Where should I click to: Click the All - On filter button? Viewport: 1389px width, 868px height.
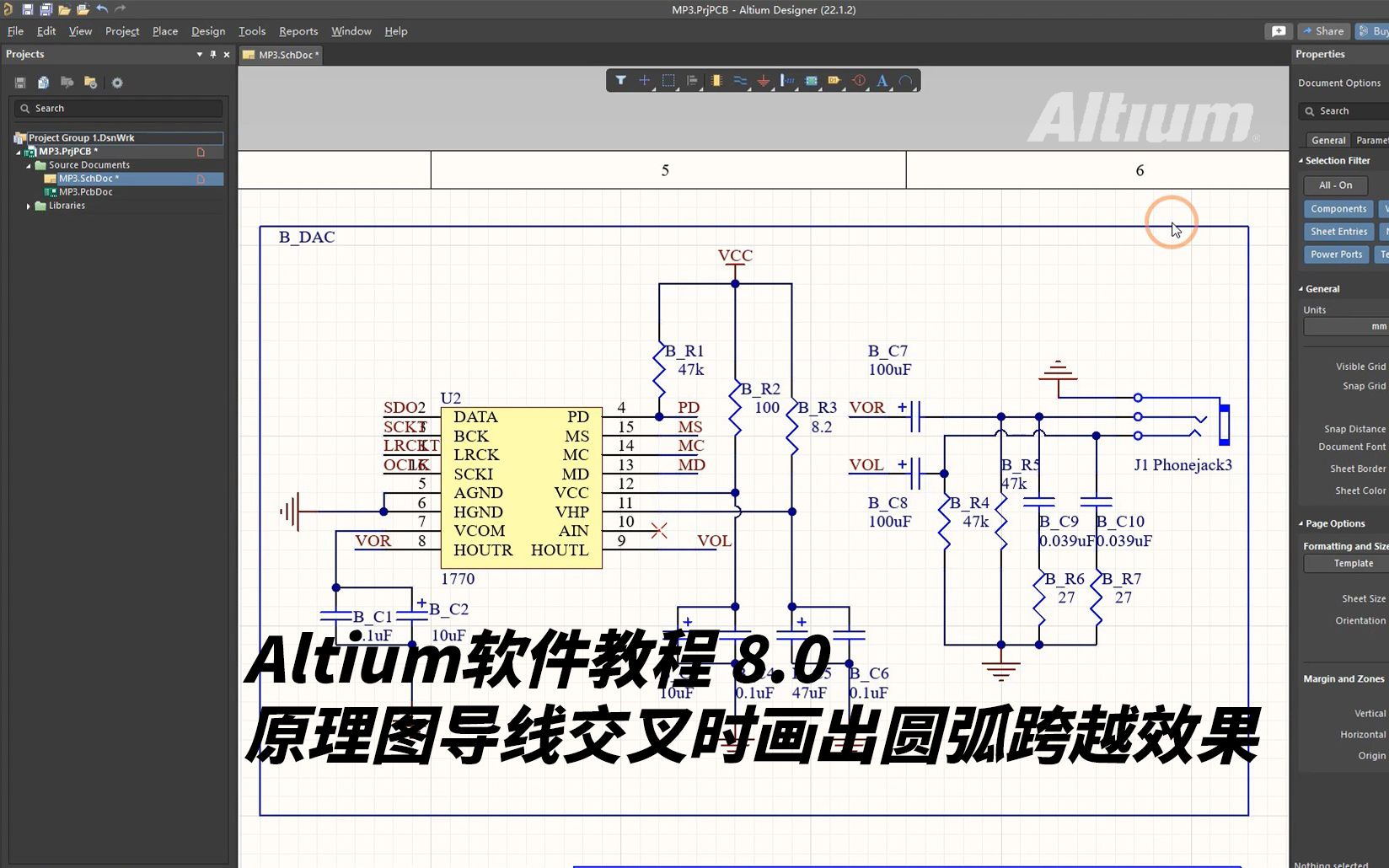(1336, 185)
